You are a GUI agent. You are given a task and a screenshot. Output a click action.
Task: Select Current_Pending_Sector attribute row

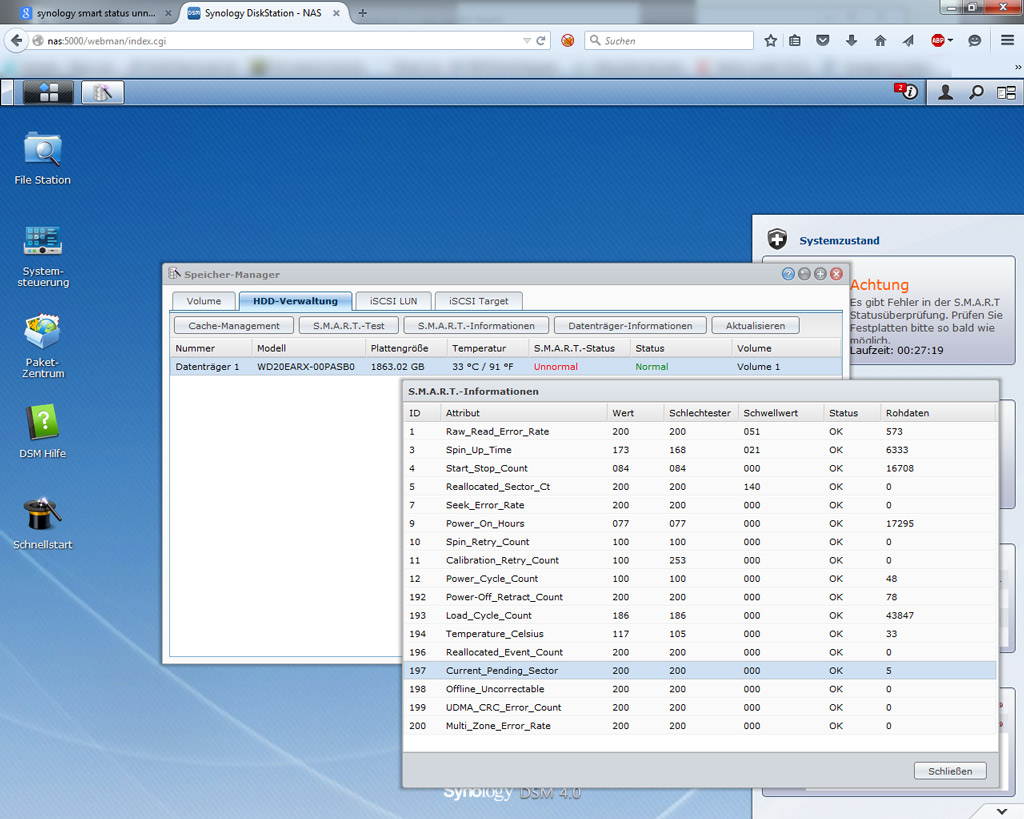[700, 671]
